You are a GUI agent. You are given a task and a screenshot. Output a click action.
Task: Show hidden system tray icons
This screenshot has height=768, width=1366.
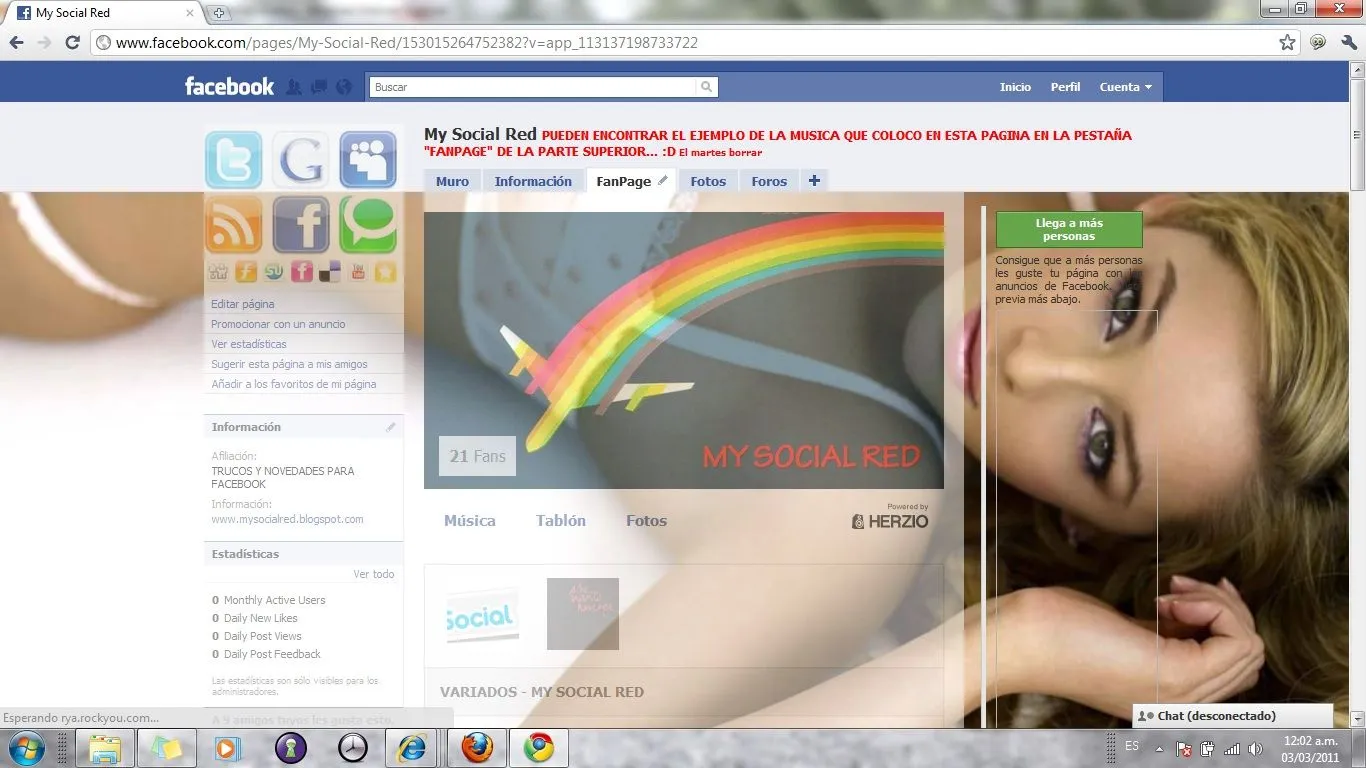(1159, 748)
